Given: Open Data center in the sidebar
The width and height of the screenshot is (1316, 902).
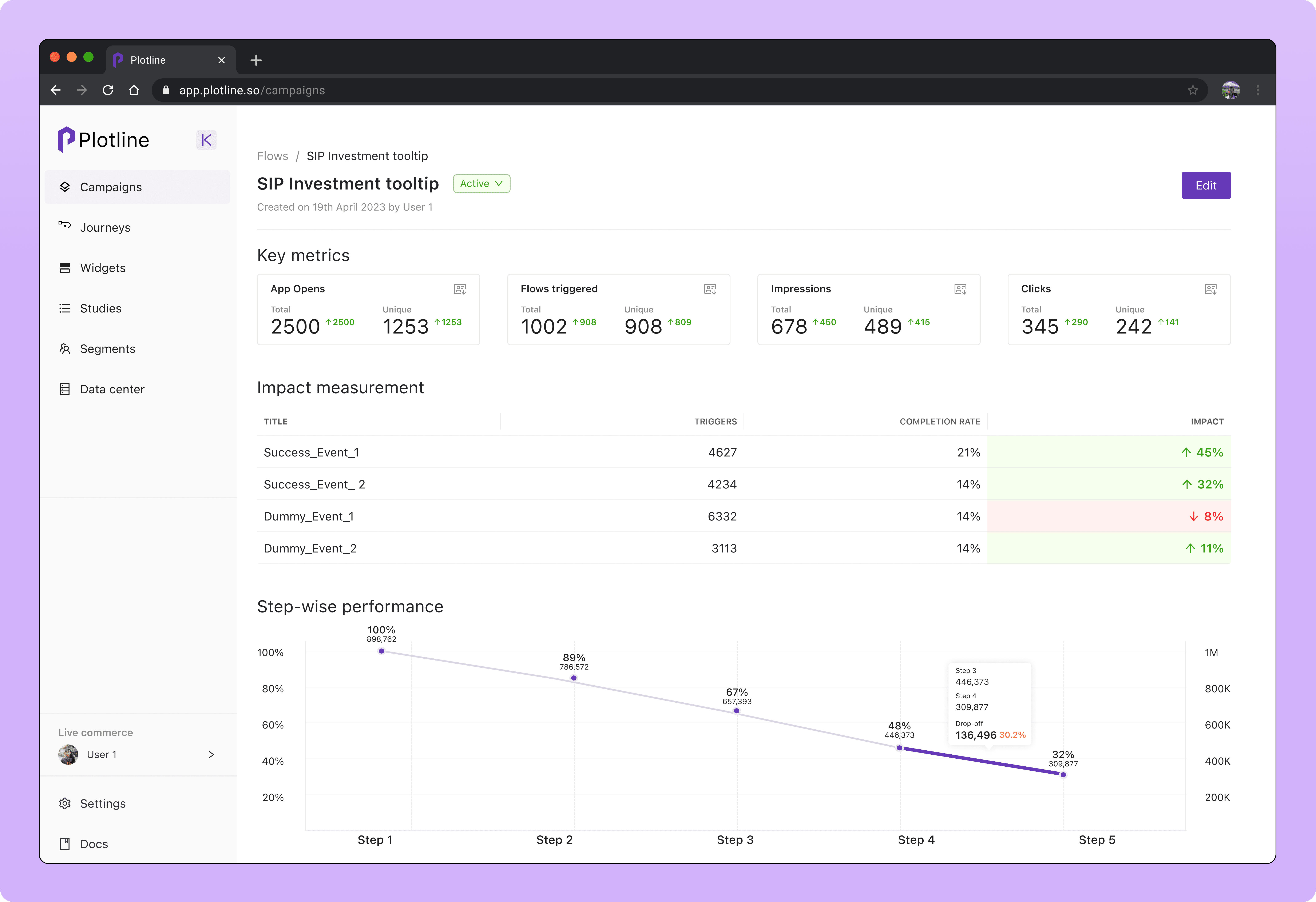Looking at the screenshot, I should [112, 390].
